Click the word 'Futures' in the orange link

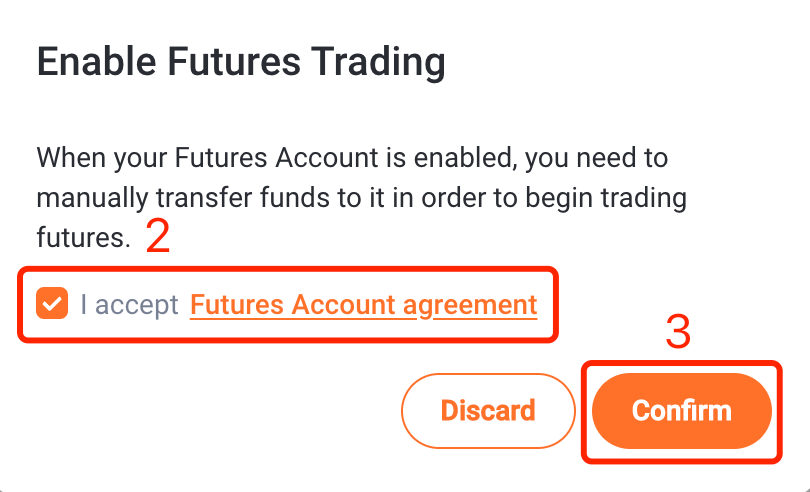tap(237, 304)
